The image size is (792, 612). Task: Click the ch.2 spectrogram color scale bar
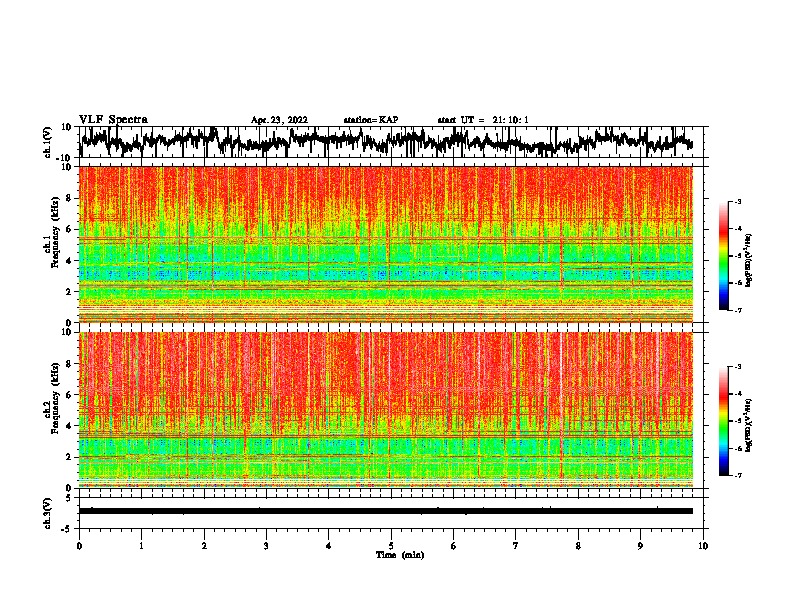723,421
